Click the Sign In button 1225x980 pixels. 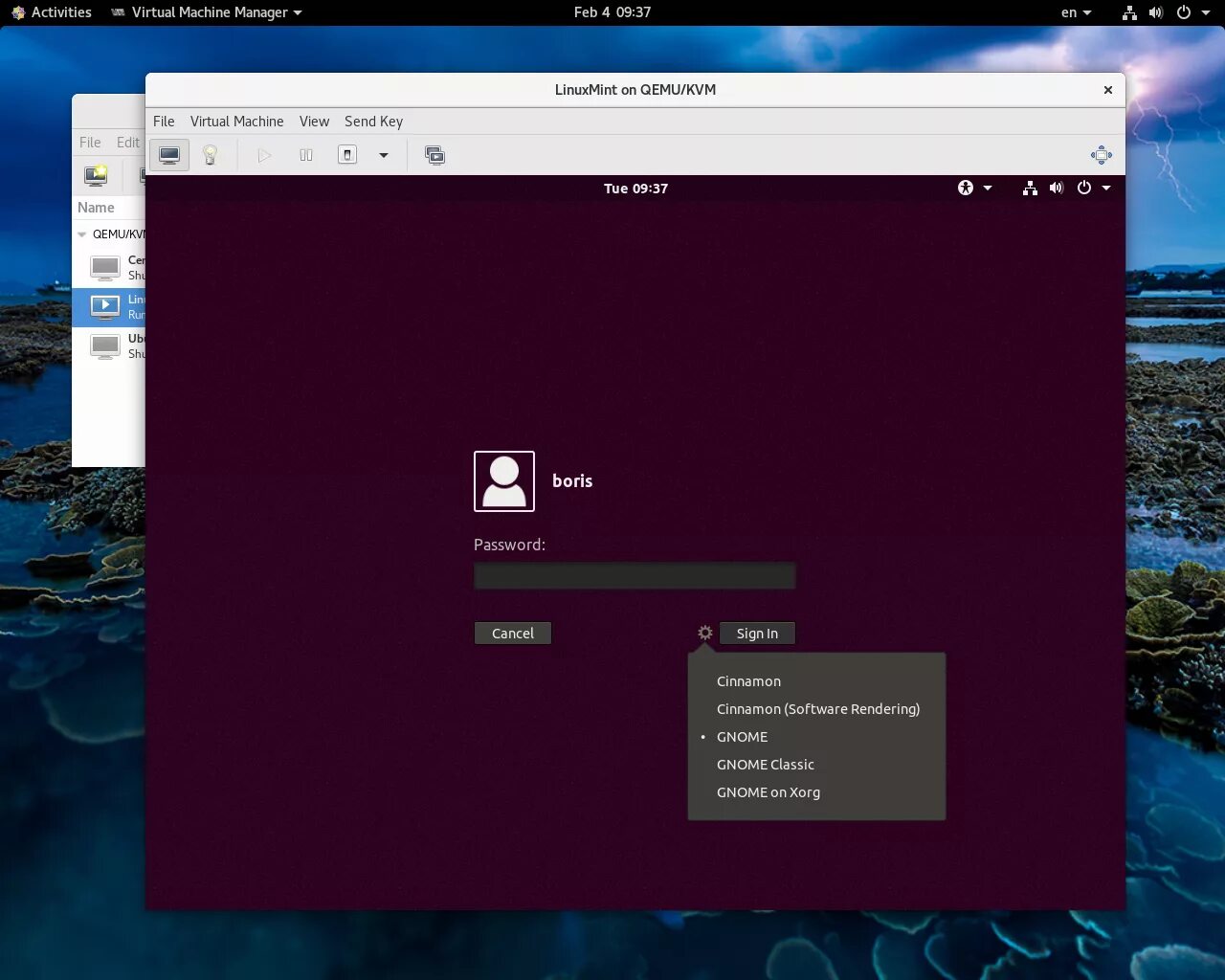pyautogui.click(x=757, y=634)
